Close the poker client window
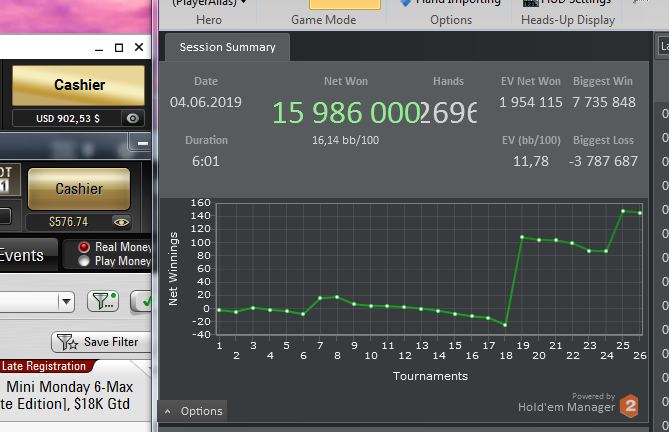 pyautogui.click(x=139, y=47)
